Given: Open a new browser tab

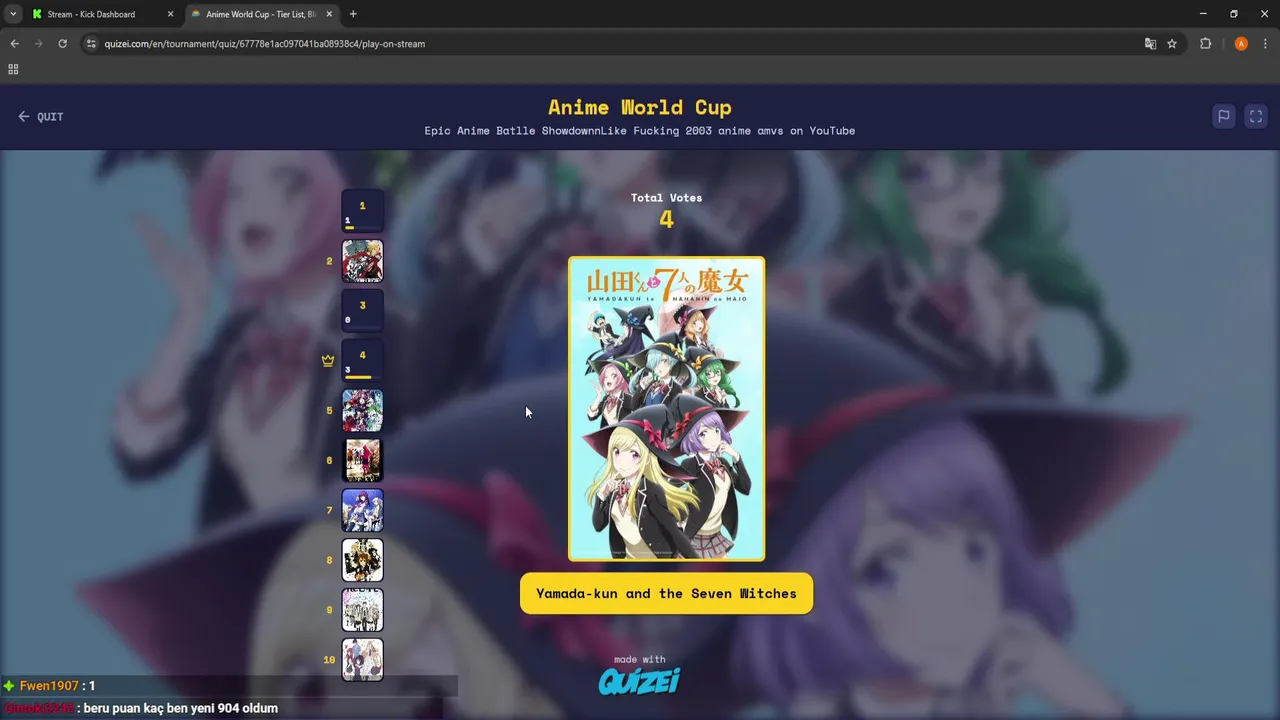Looking at the screenshot, I should (353, 14).
